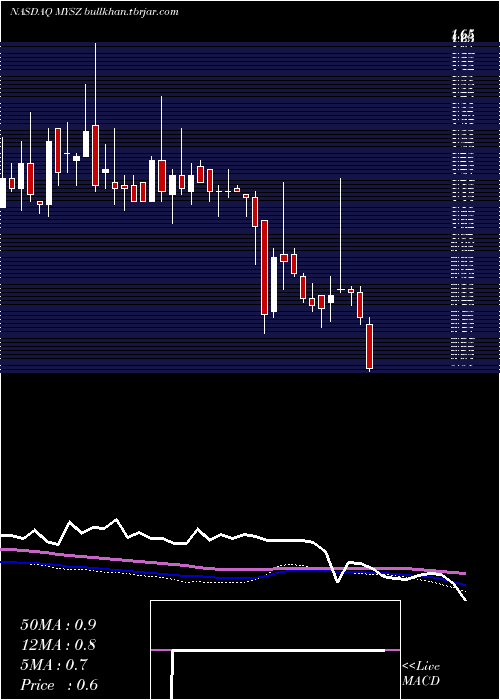
Task: Click the Price : 0.6 value
Action: click(59, 685)
